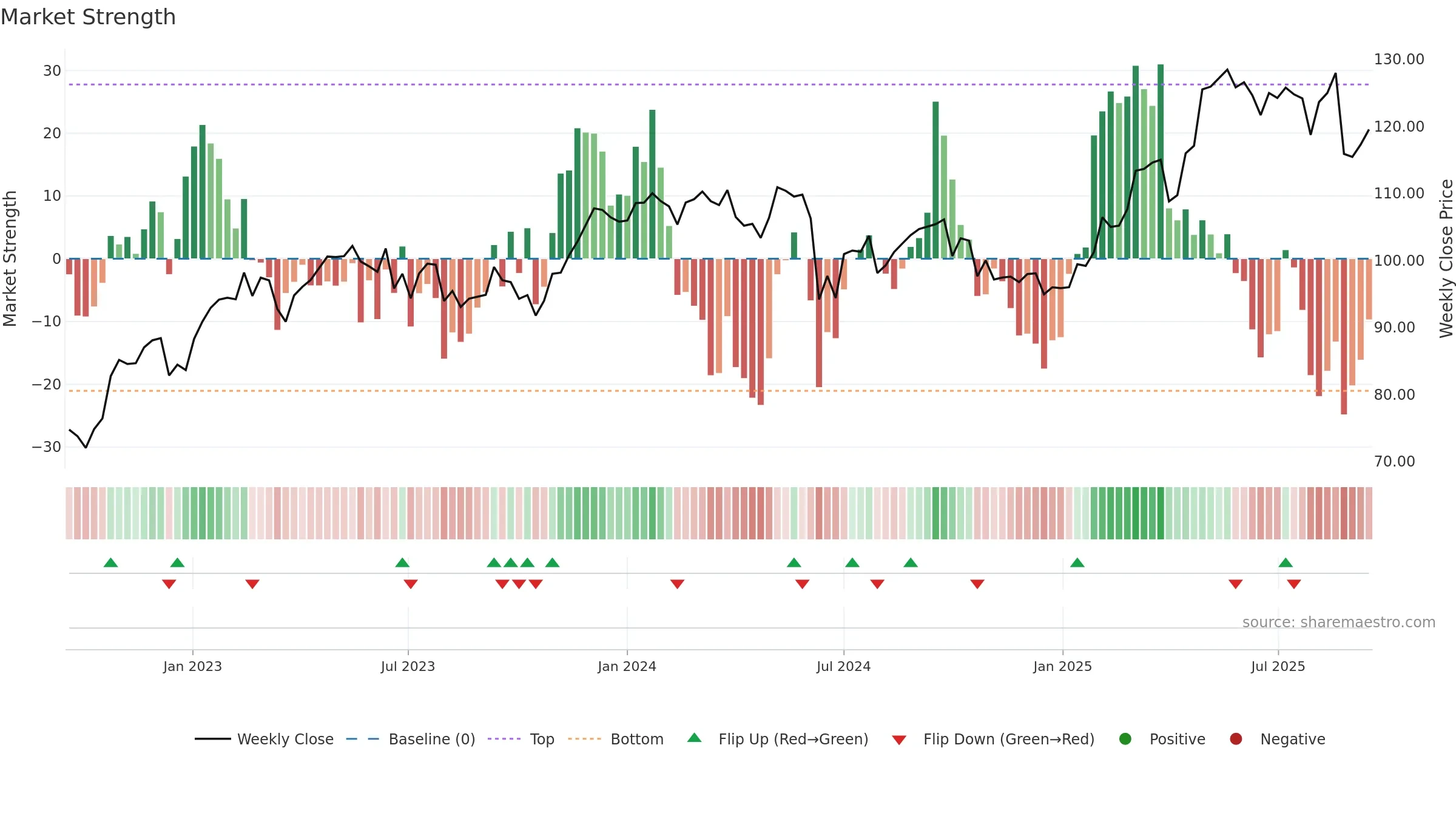
Task: Click the green Flip Up triangle in legend
Action: click(x=695, y=738)
